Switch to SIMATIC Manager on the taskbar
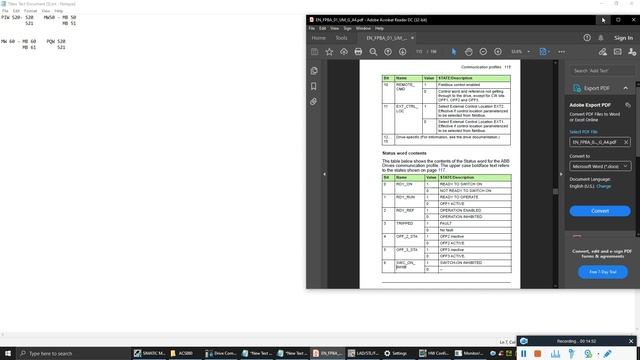 tap(149, 353)
